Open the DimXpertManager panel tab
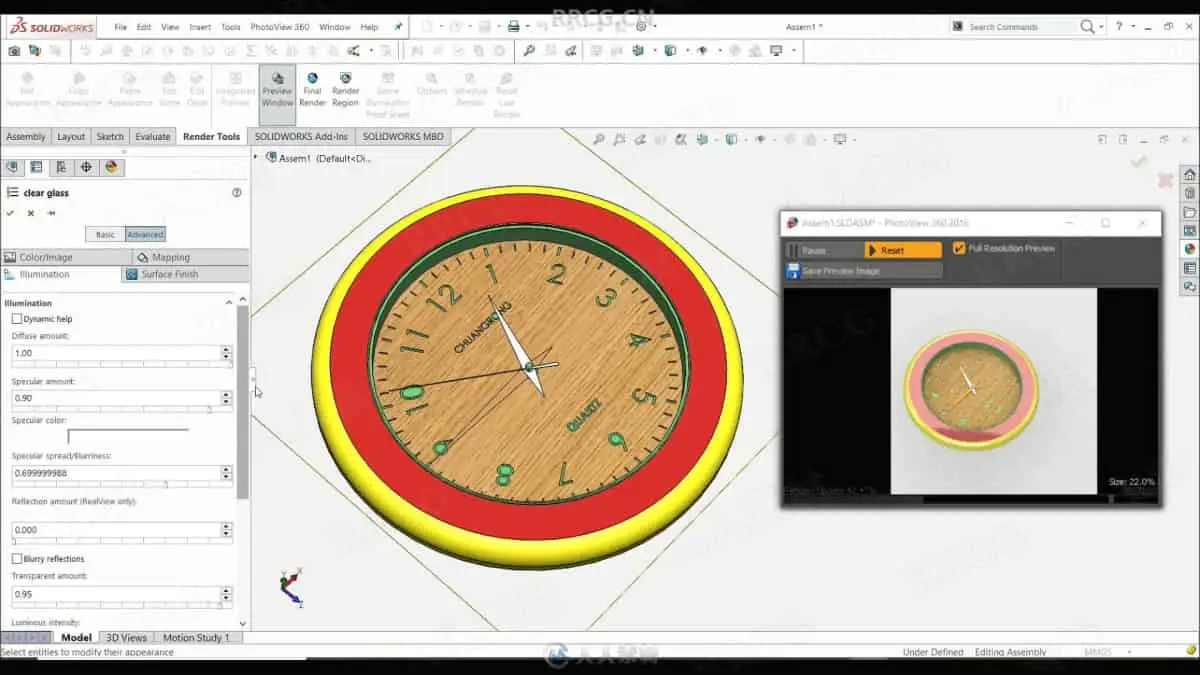The width and height of the screenshot is (1200, 675). [86, 167]
